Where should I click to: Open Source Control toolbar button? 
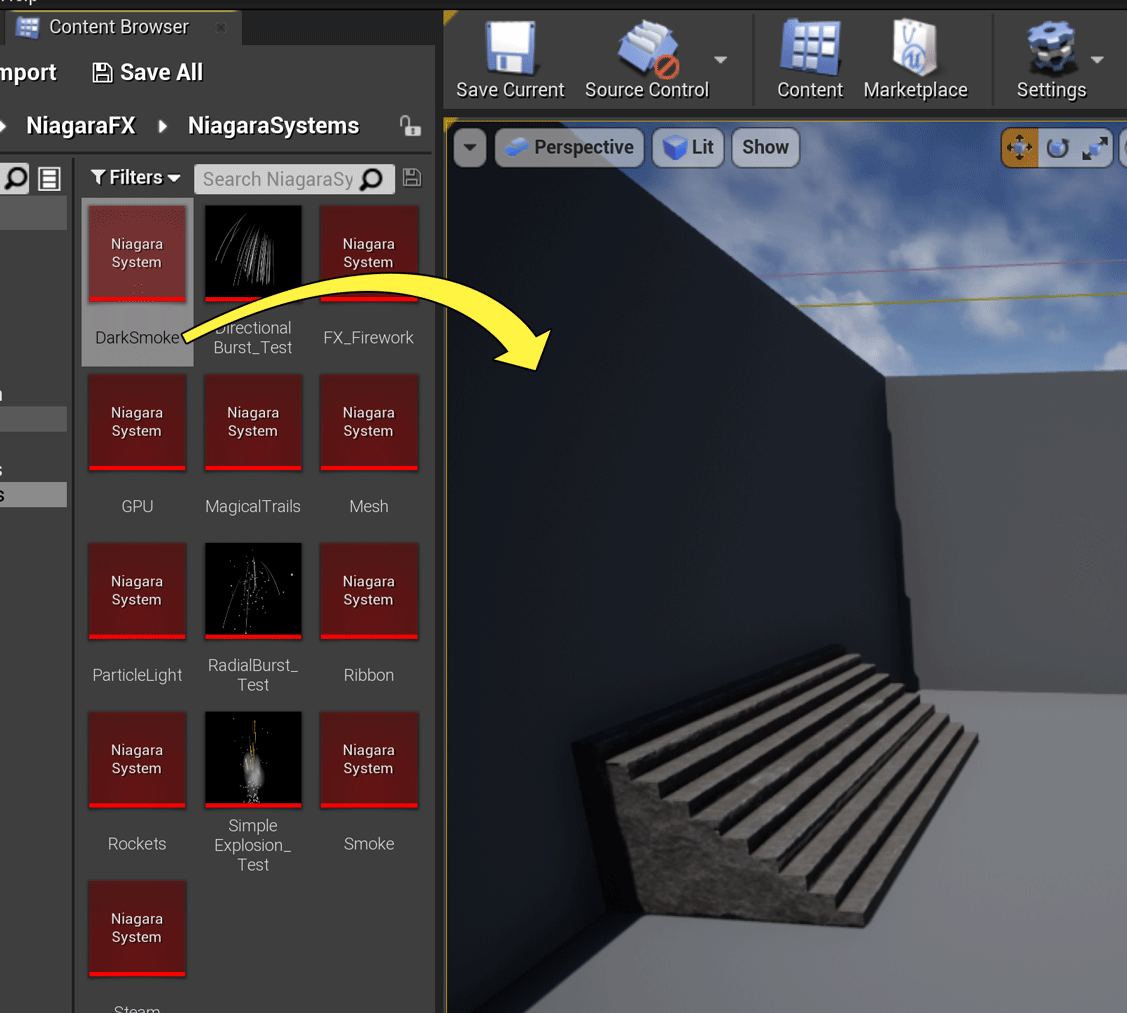pos(647,59)
